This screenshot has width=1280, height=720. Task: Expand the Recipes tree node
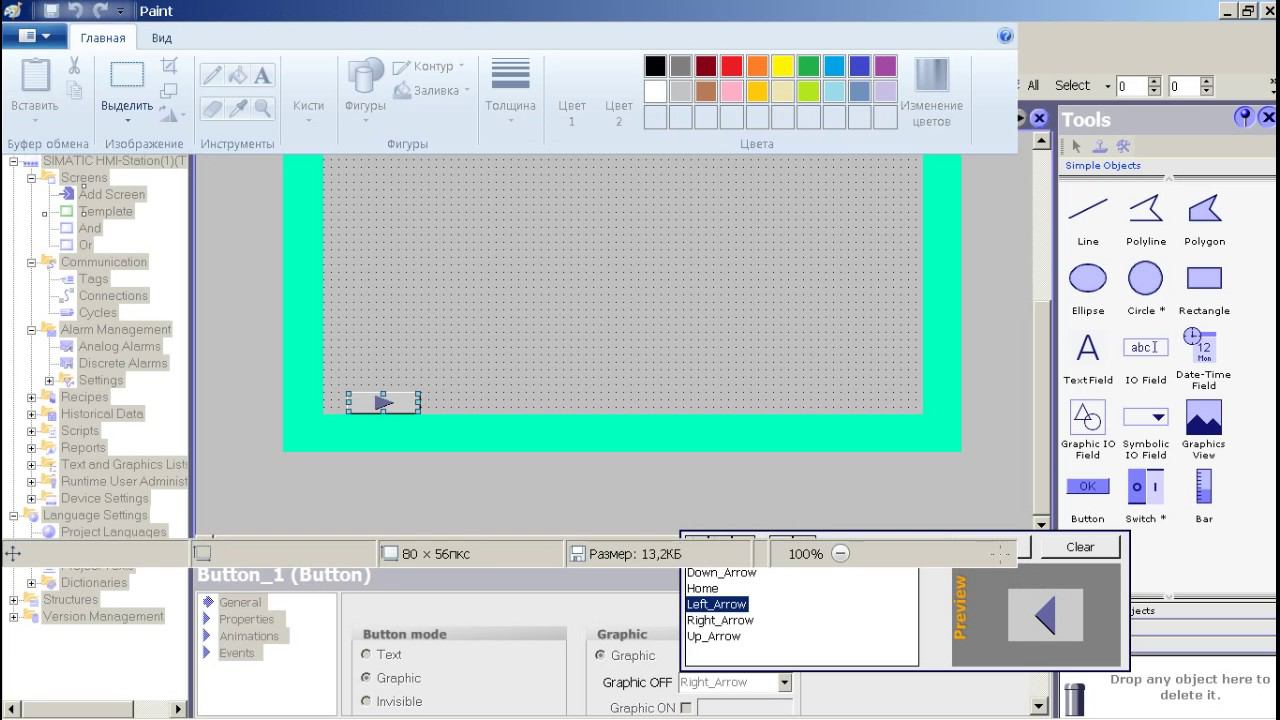pos(31,397)
